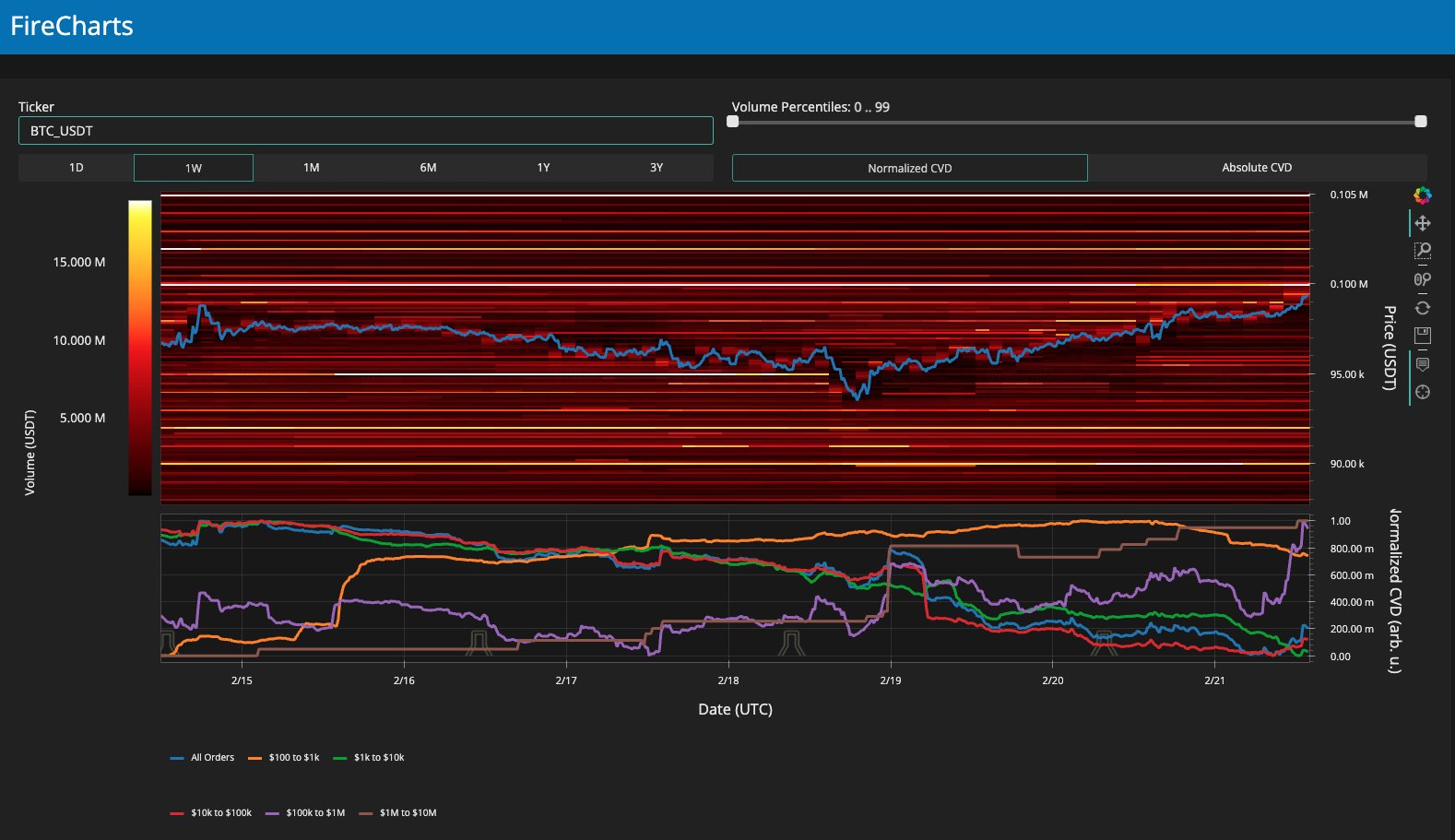Image resolution: width=1455 pixels, height=840 pixels.
Task: Click the 90.00 k price axis label
Action: coord(1347,464)
